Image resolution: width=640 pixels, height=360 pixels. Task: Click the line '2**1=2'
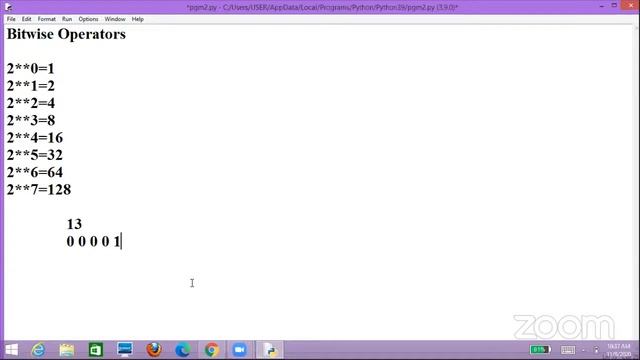[31, 86]
